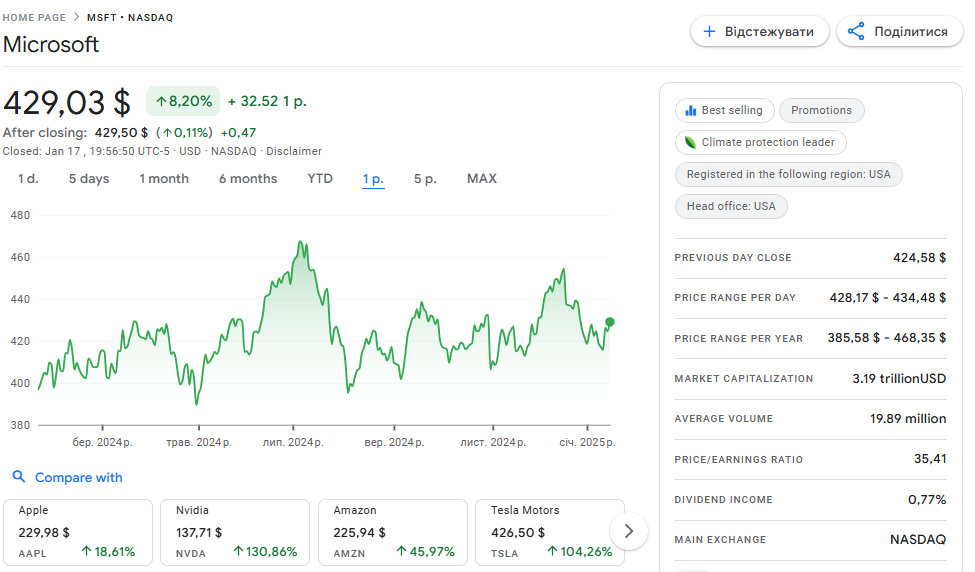Click the лип. 2024р. axis label
Viewport: 975px width, 572px height.
click(x=293, y=443)
